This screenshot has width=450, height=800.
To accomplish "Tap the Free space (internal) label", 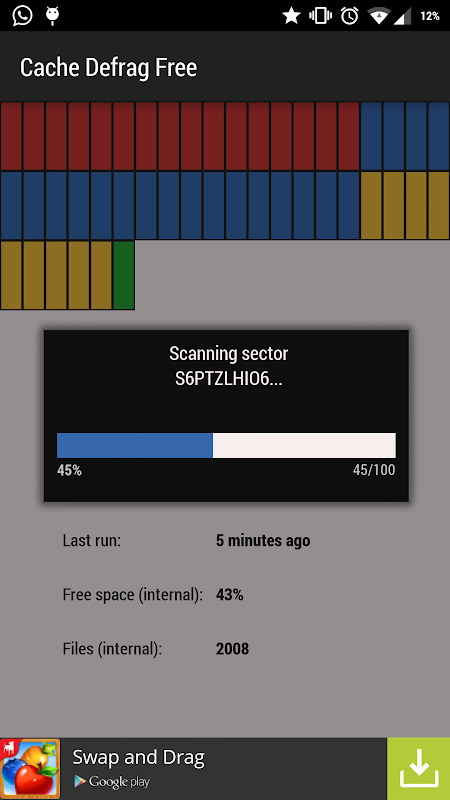I will (133, 595).
